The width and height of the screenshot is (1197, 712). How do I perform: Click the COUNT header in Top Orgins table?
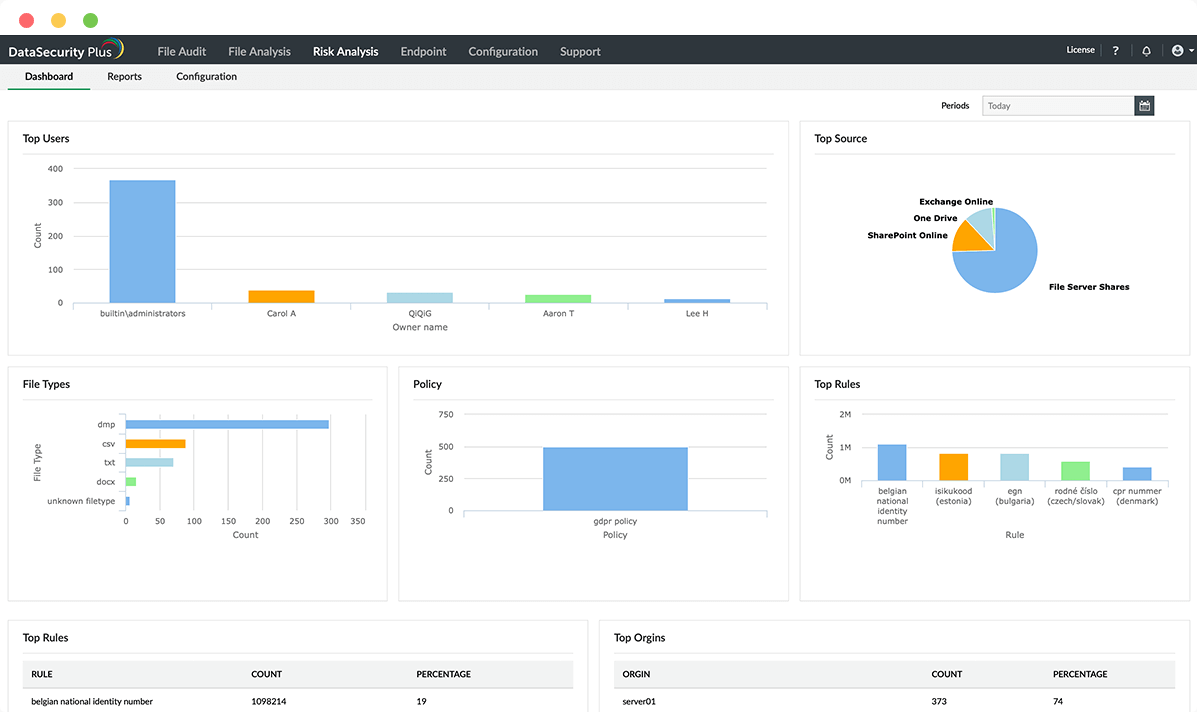947,674
